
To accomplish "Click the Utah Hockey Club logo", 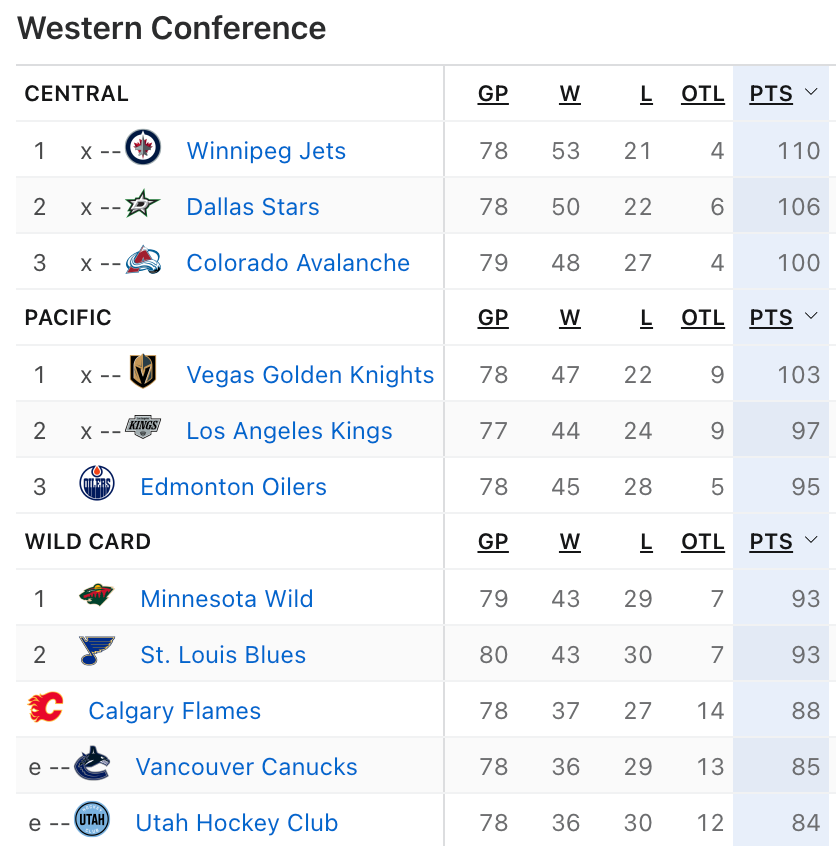I will (x=92, y=819).
